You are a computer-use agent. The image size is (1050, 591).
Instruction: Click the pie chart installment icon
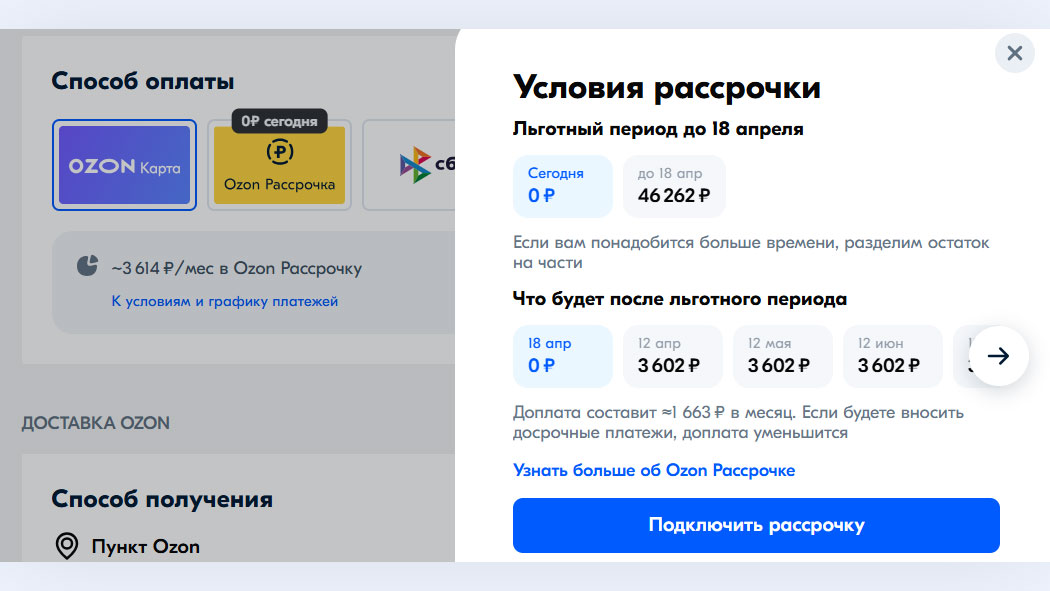pos(87,266)
